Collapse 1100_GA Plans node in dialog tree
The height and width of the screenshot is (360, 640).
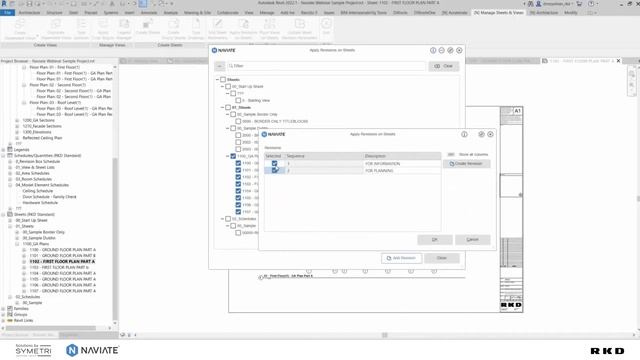(228, 156)
